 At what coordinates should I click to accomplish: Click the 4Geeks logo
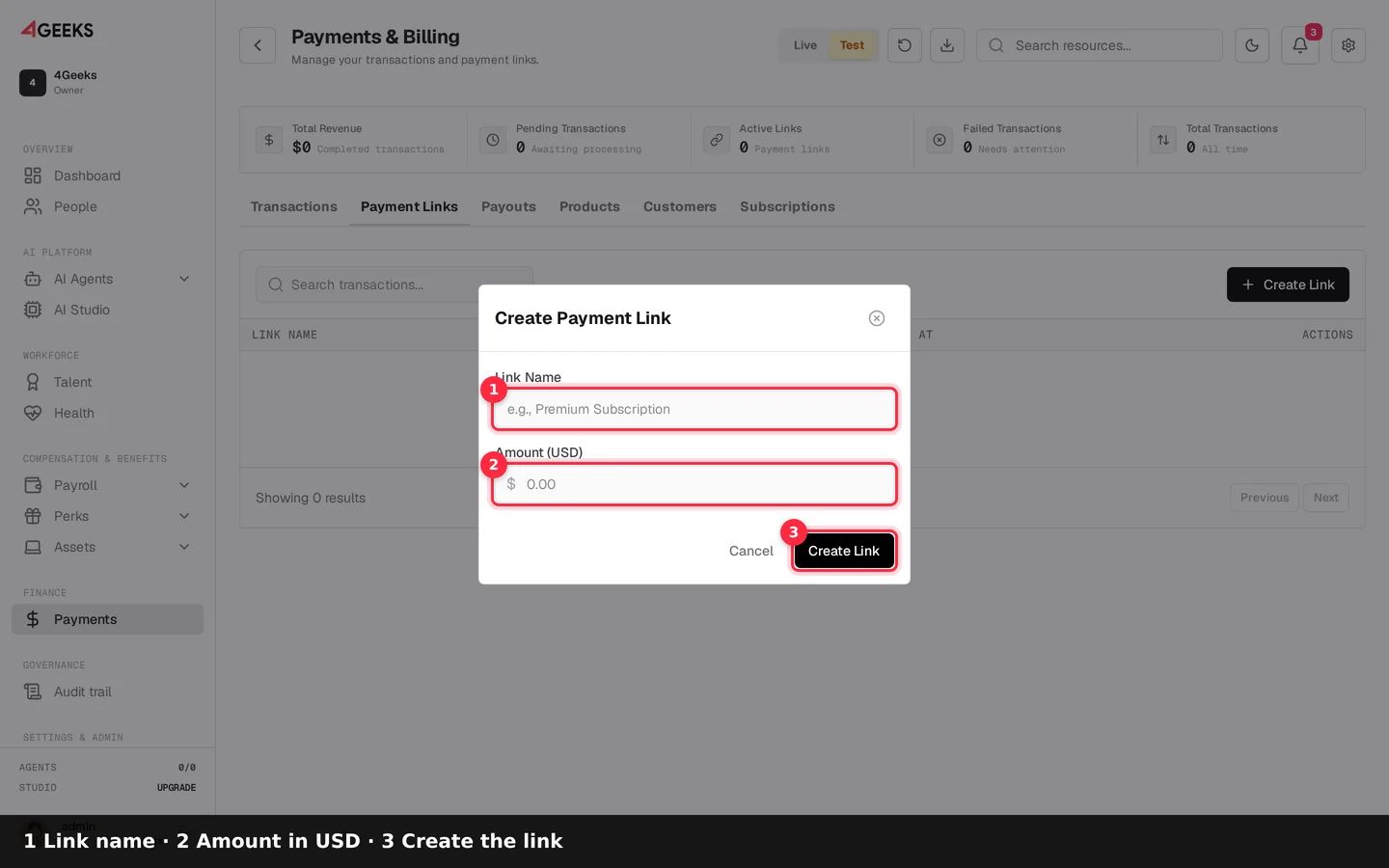58,29
